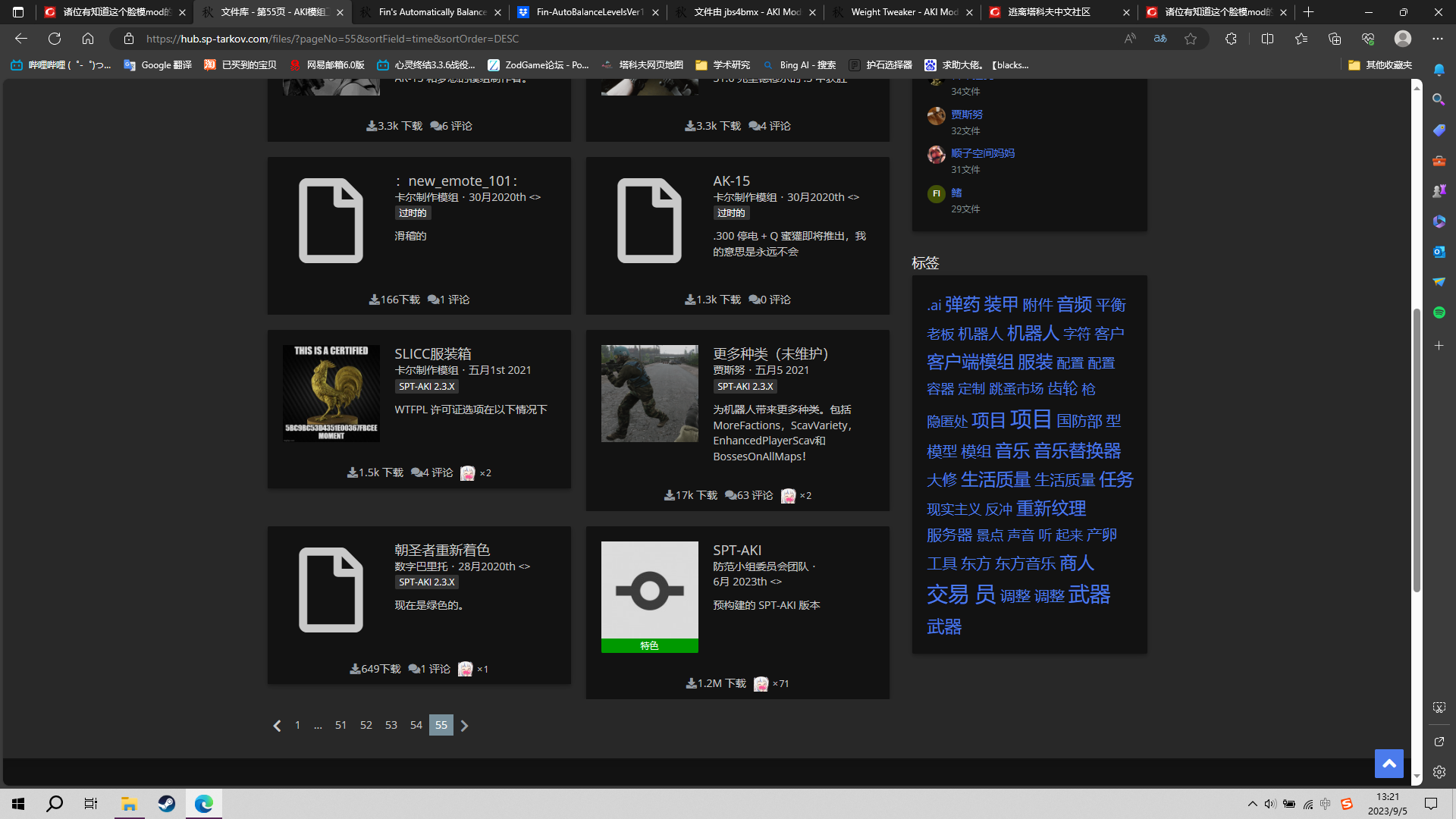This screenshot has height=819, width=1456.
Task: Open Edge settings and more ellipsis menu
Action: click(1438, 39)
